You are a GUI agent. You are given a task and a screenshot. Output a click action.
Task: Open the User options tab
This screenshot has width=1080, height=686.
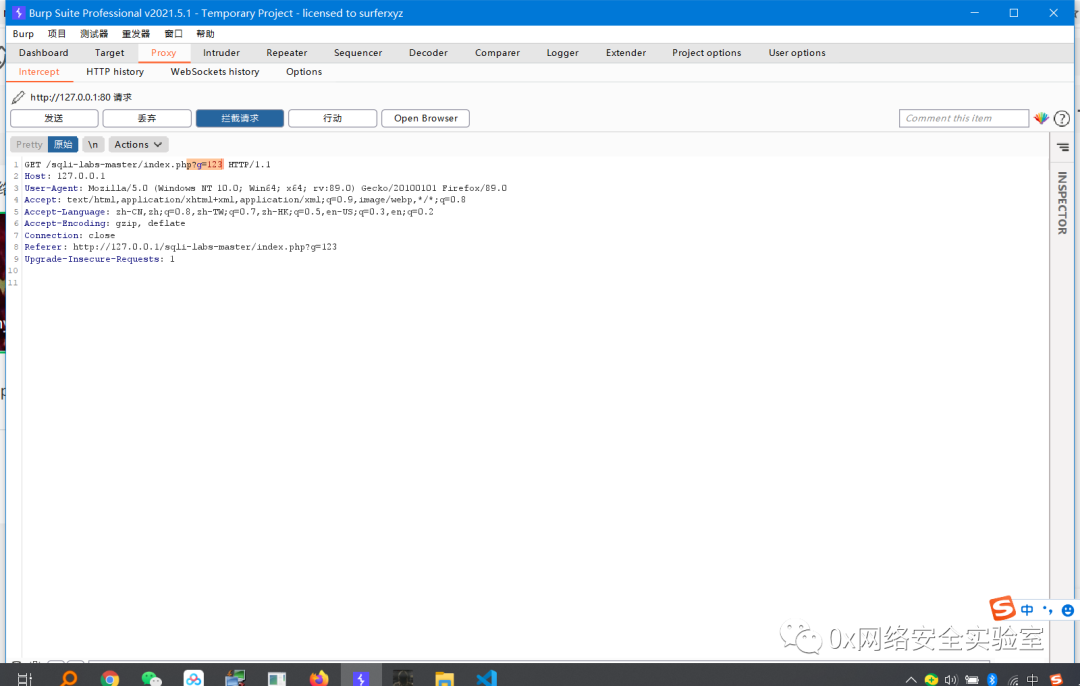797,53
